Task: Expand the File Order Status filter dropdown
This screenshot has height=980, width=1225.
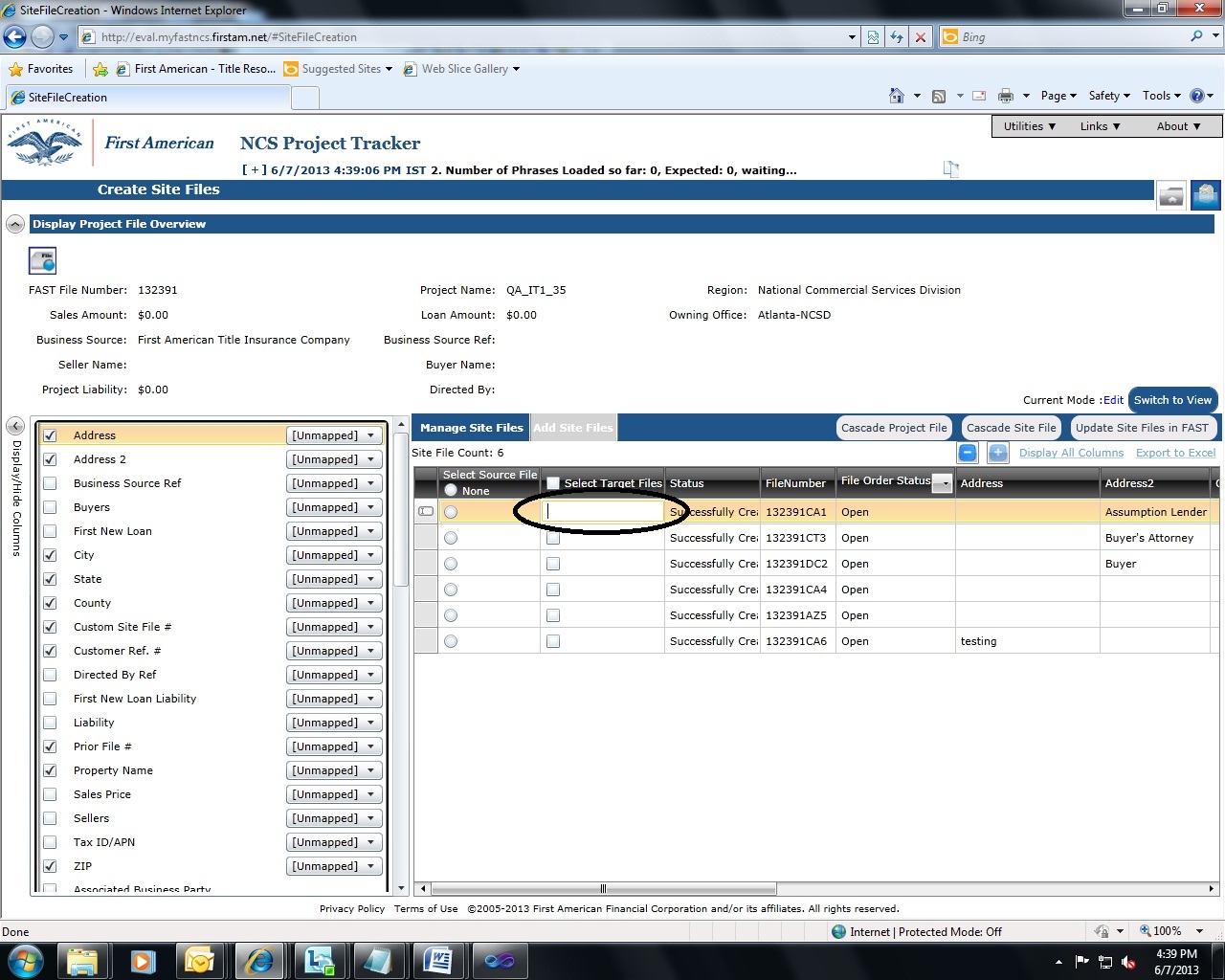Action: click(943, 483)
